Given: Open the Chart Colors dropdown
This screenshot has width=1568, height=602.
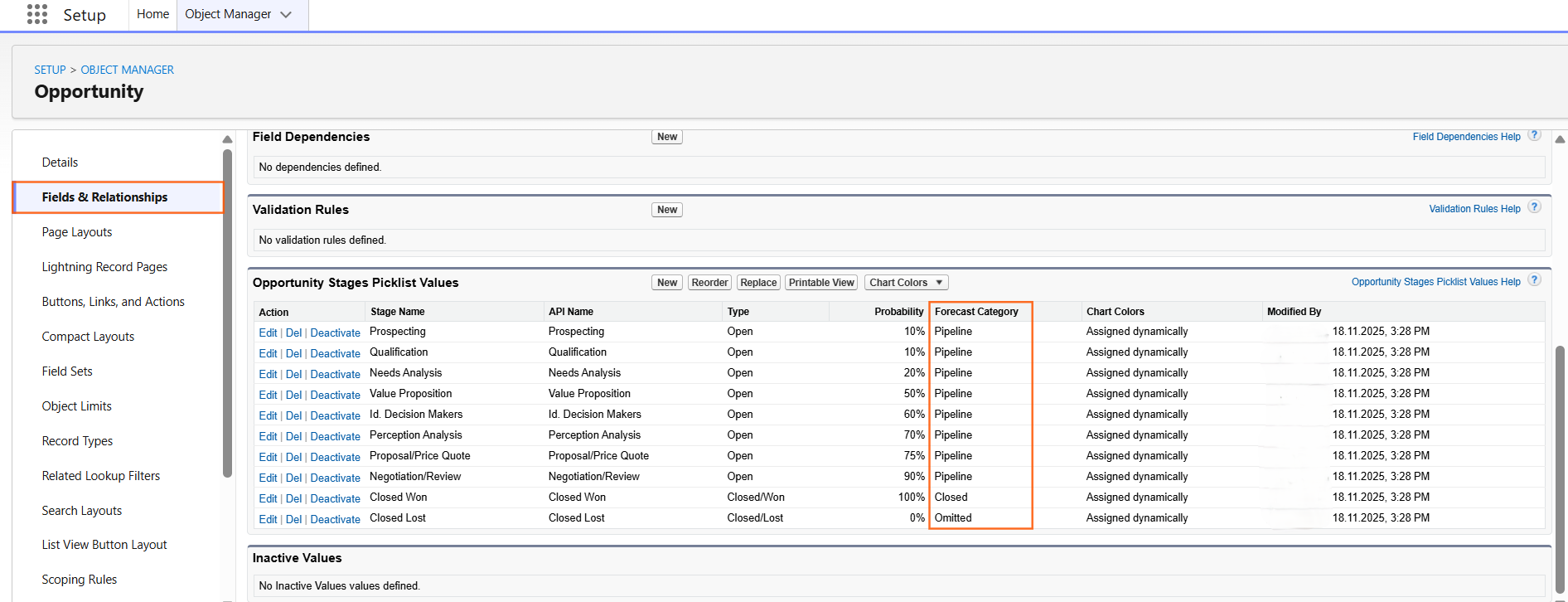Looking at the screenshot, I should 906,283.
